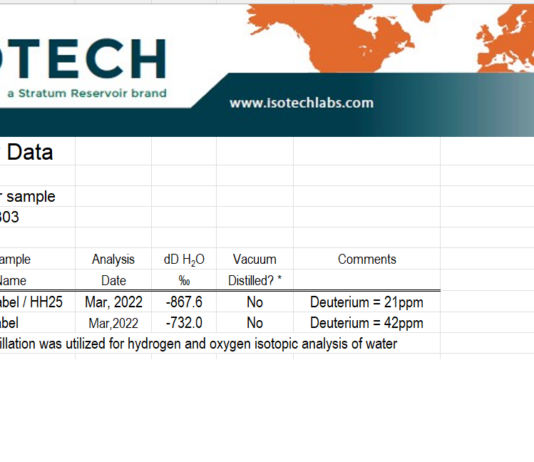Select the 'Vacuum' header cell
This screenshot has height=462, width=534.
click(x=255, y=259)
